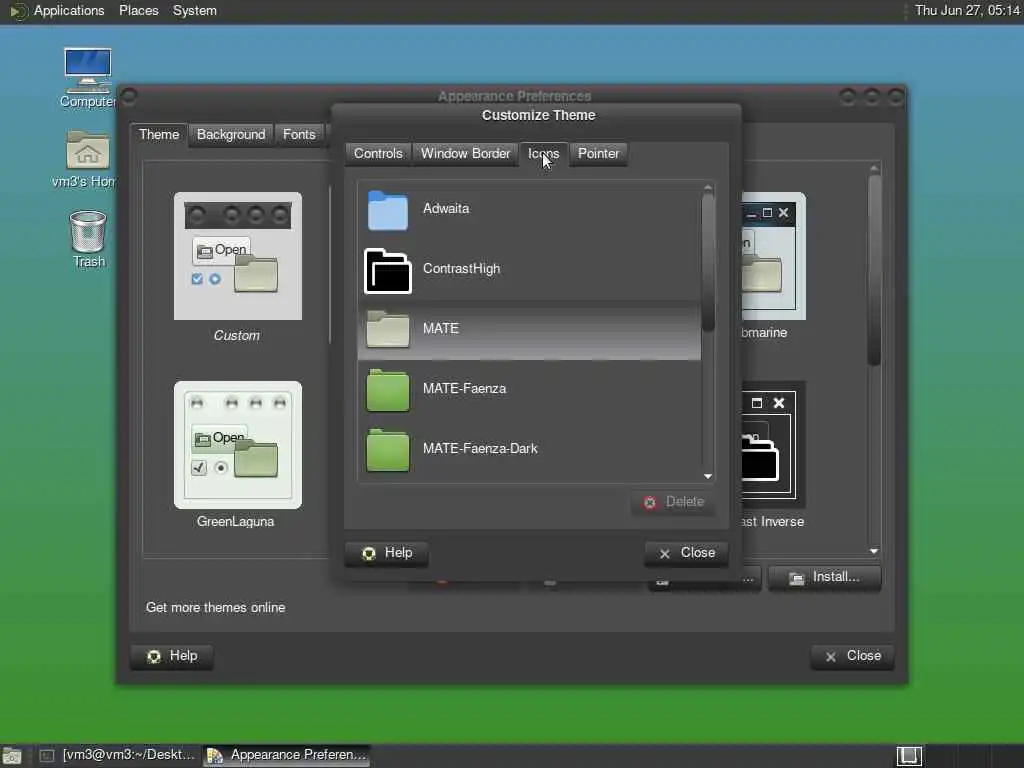
Task: Click the Delete button
Action: point(673,502)
